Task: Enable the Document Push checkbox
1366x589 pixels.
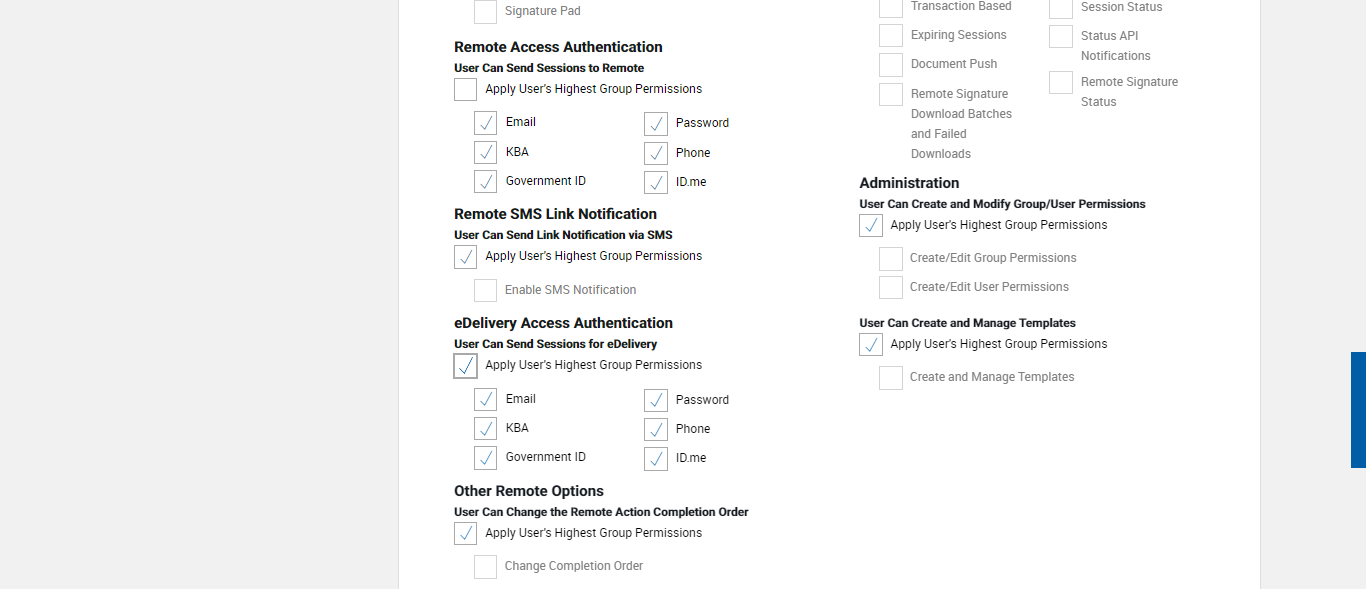Action: tap(891, 65)
